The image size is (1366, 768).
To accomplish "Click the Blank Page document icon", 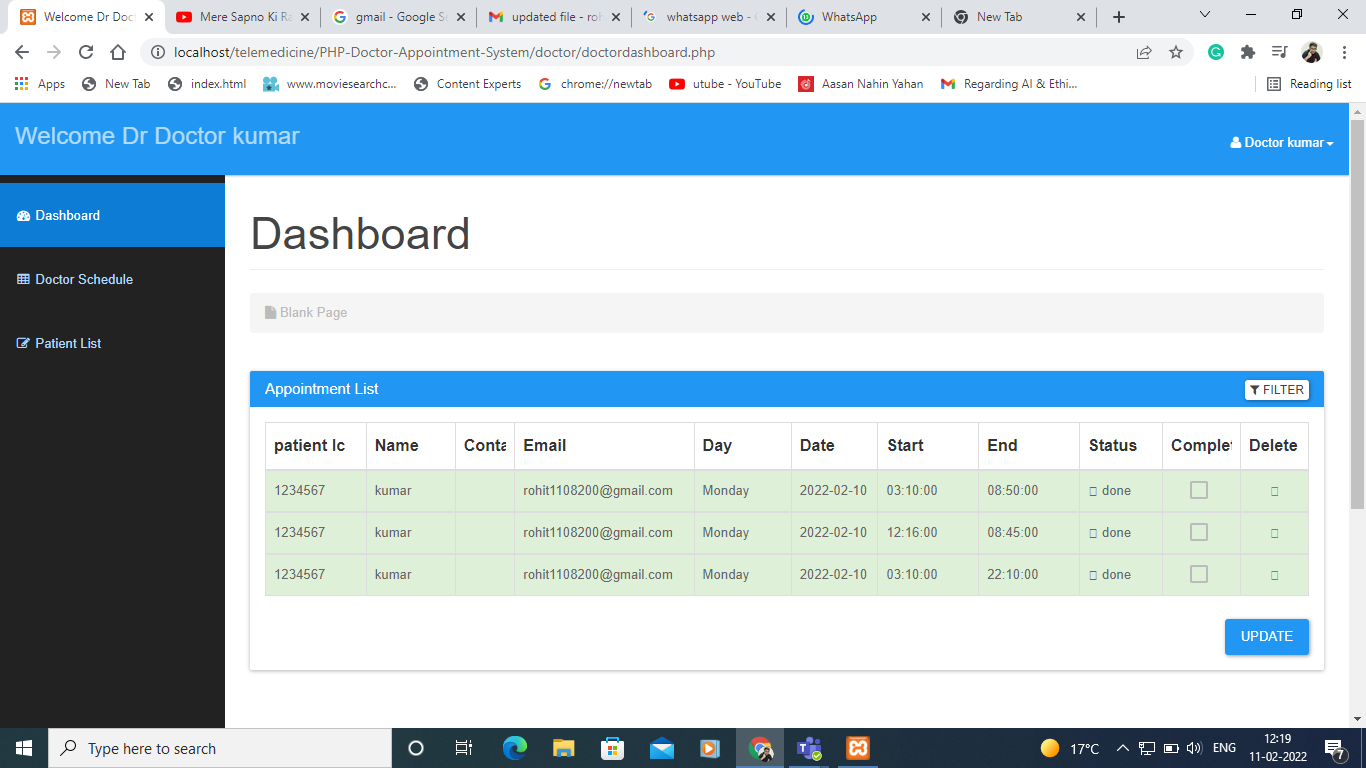I will 268,312.
